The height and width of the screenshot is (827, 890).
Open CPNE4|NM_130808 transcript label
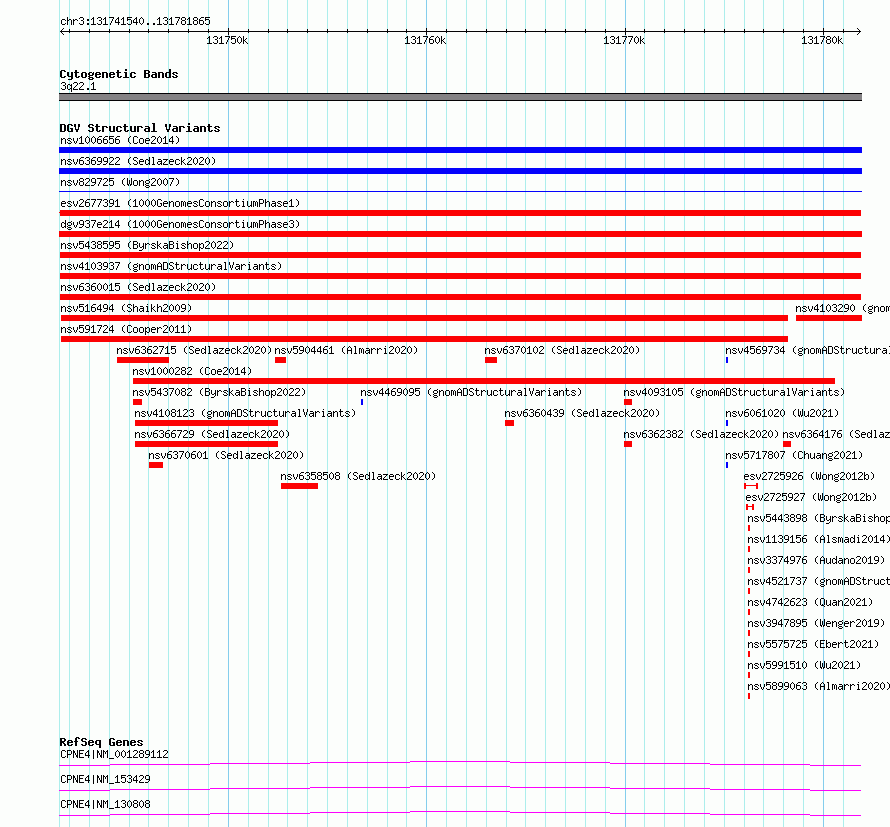[x=105, y=804]
